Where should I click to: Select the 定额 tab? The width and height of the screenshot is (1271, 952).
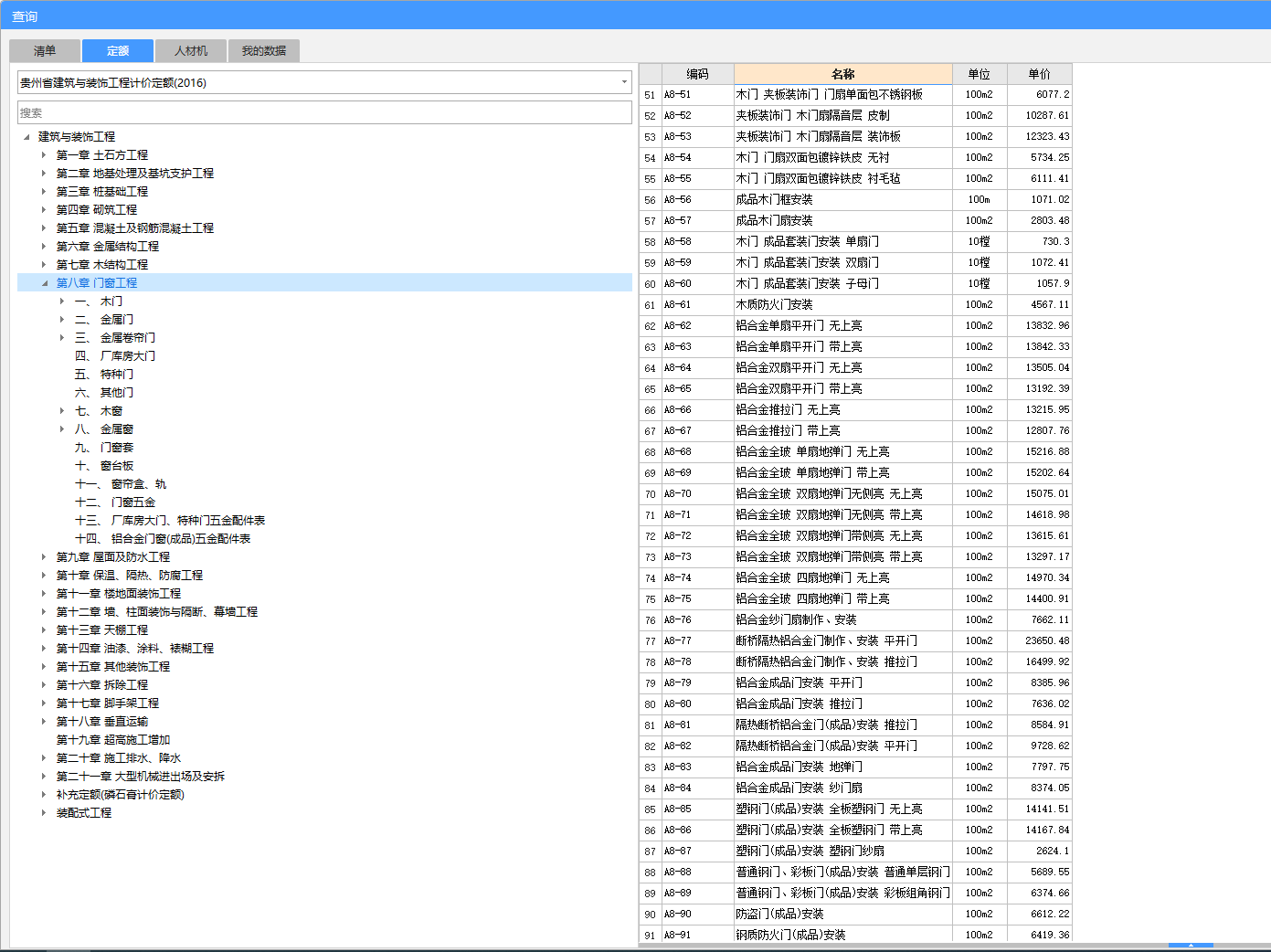[x=118, y=51]
